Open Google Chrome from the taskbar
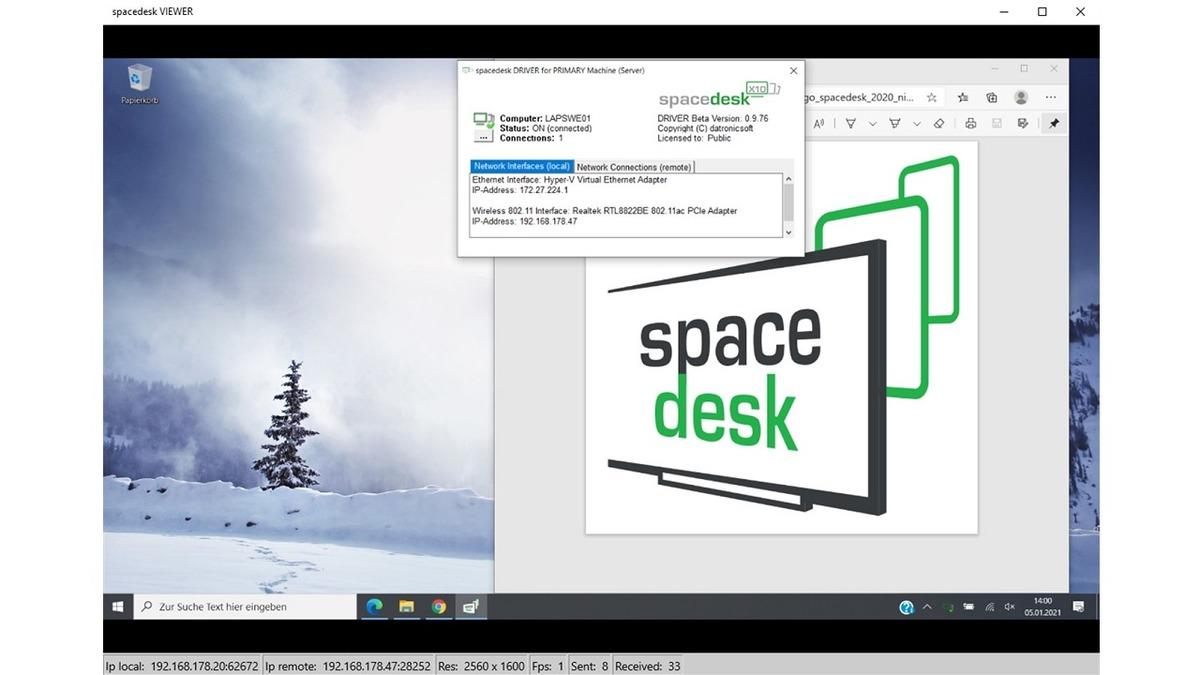 [x=439, y=606]
